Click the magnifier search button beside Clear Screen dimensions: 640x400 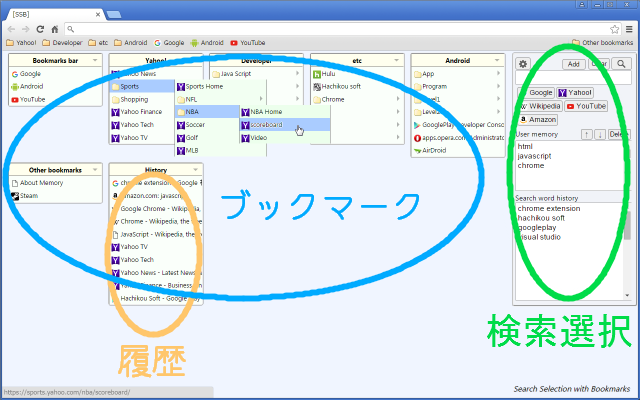pos(621,64)
